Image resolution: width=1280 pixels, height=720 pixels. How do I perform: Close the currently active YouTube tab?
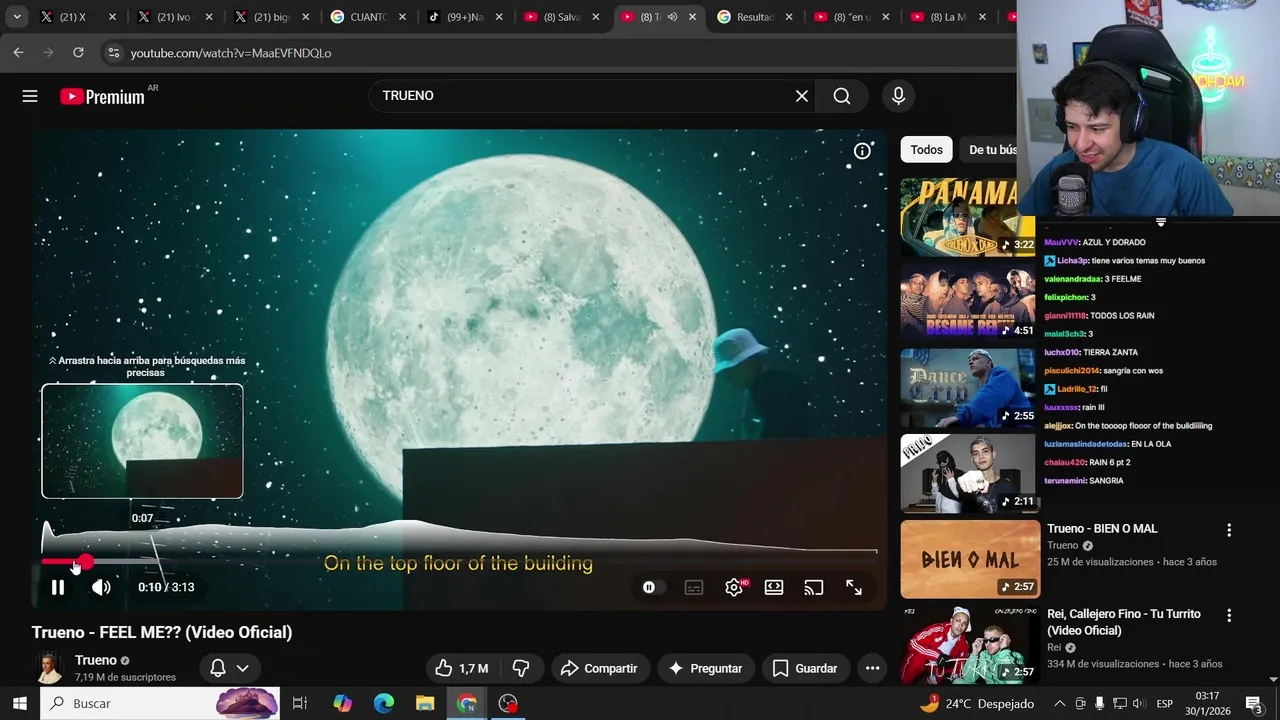click(692, 17)
